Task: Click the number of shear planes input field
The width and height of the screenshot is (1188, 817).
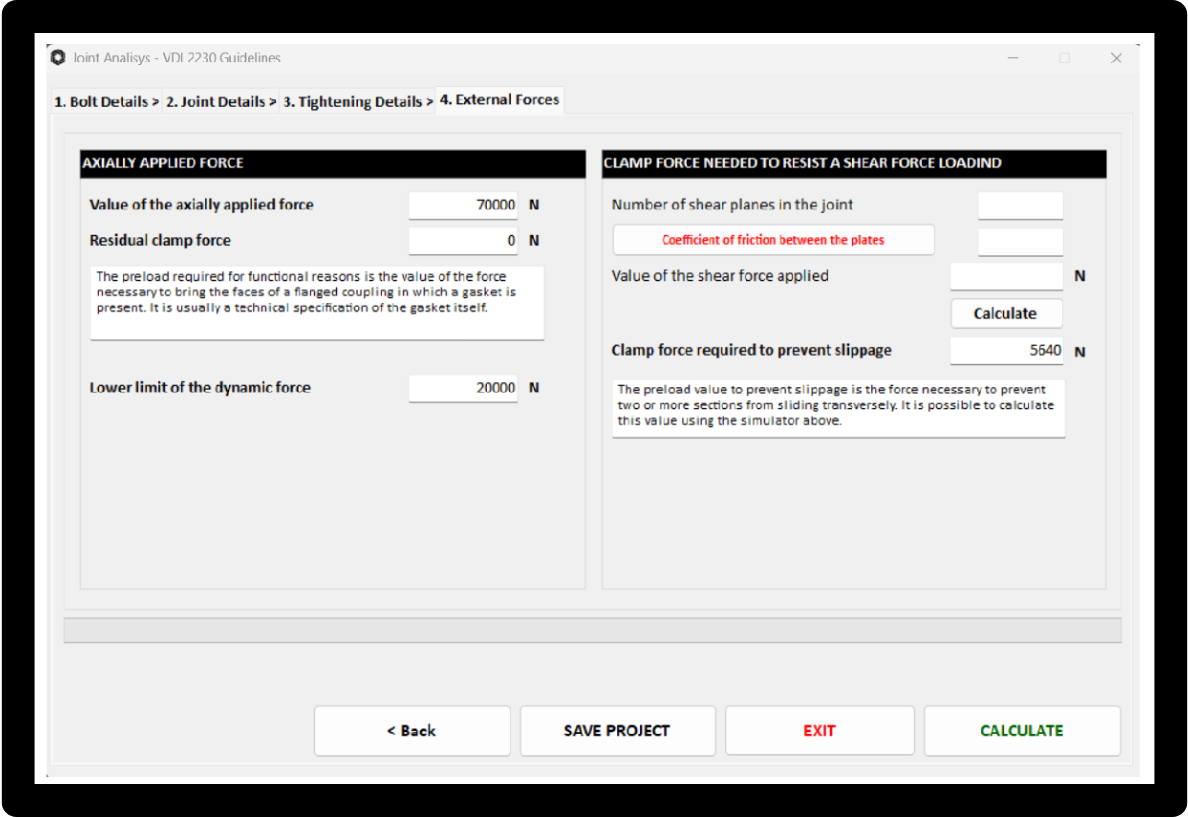Action: (x=1020, y=205)
